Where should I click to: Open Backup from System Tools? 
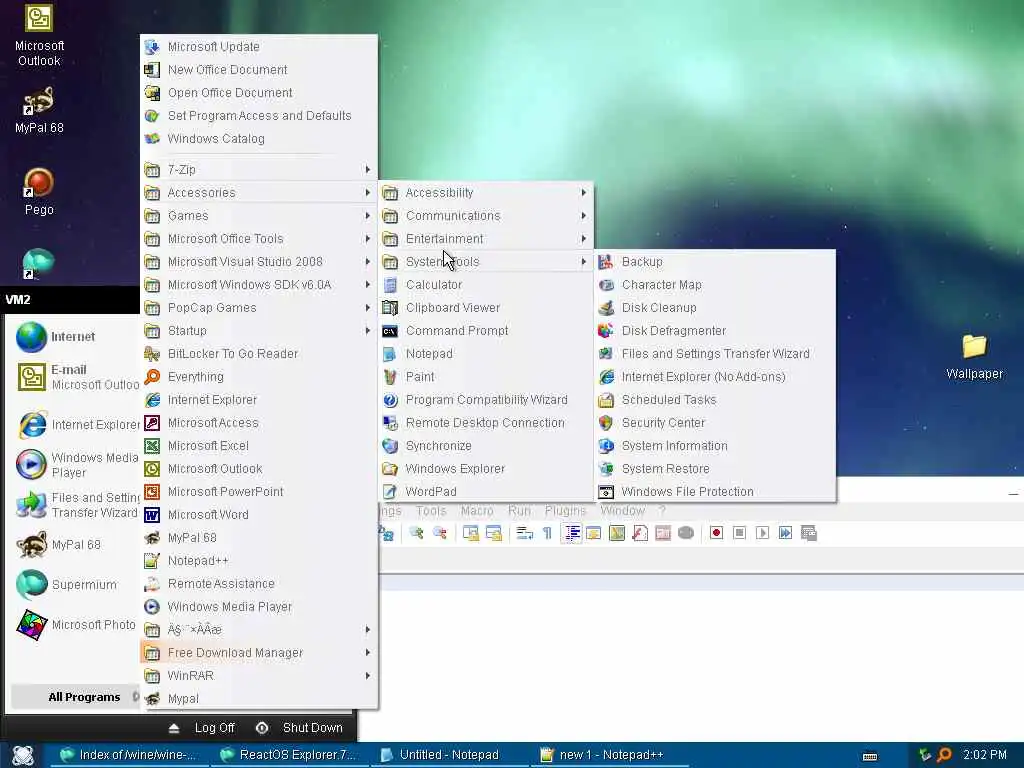[x=715, y=262]
